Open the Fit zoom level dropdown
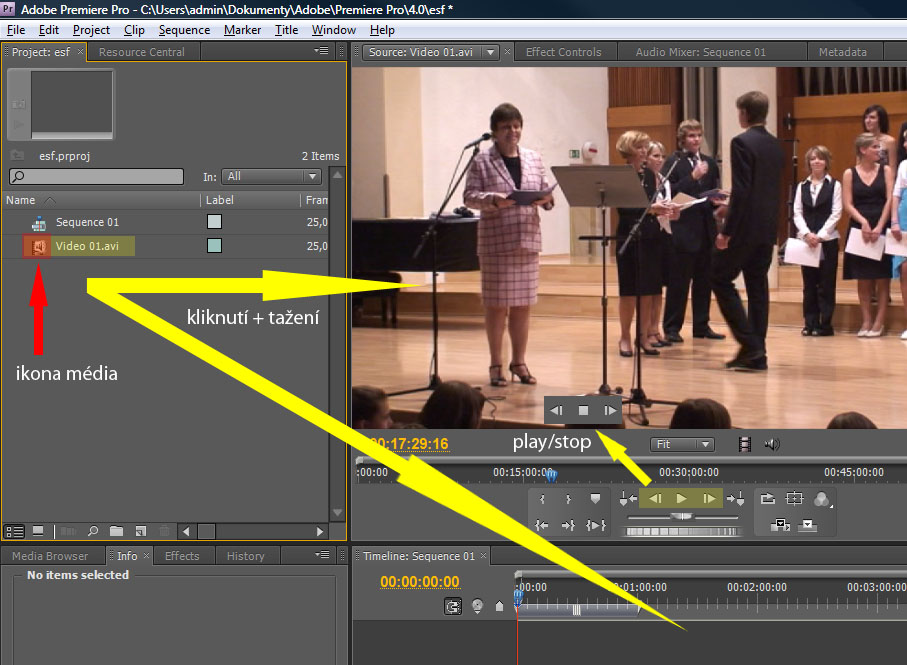Screen dimensions: 907x665 pyautogui.click(x=682, y=444)
